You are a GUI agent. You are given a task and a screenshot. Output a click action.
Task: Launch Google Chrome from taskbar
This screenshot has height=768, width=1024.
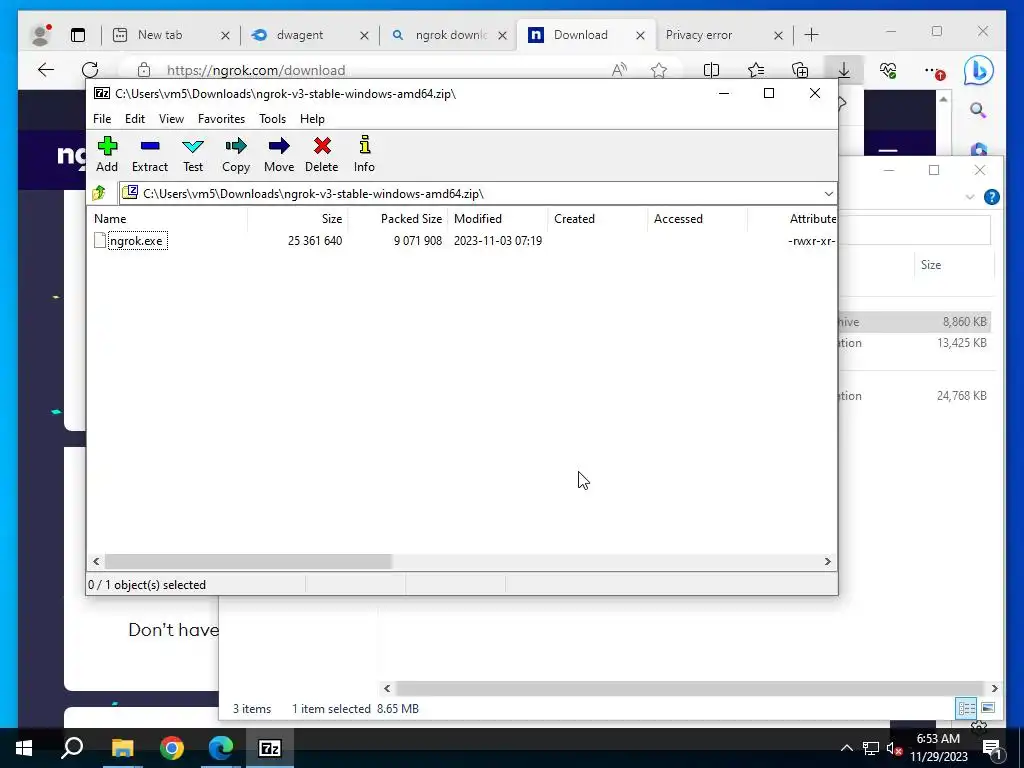172,748
